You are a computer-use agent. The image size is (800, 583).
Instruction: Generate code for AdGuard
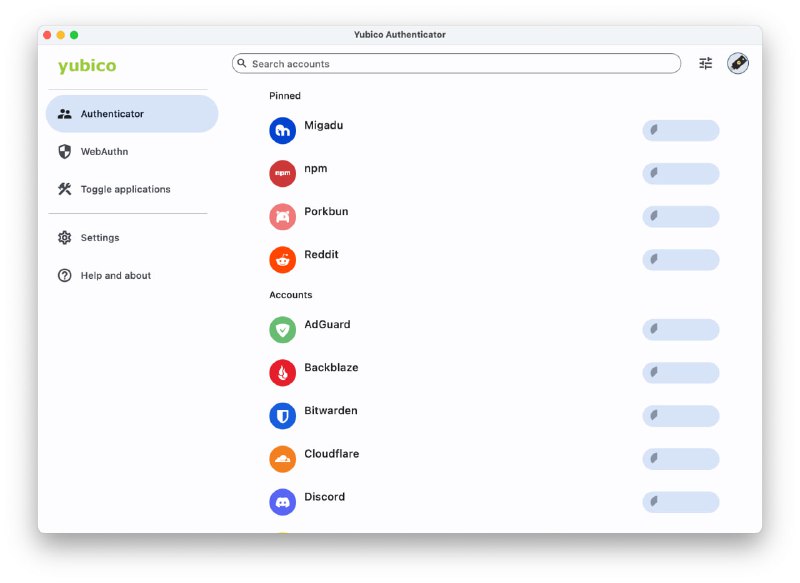point(681,329)
